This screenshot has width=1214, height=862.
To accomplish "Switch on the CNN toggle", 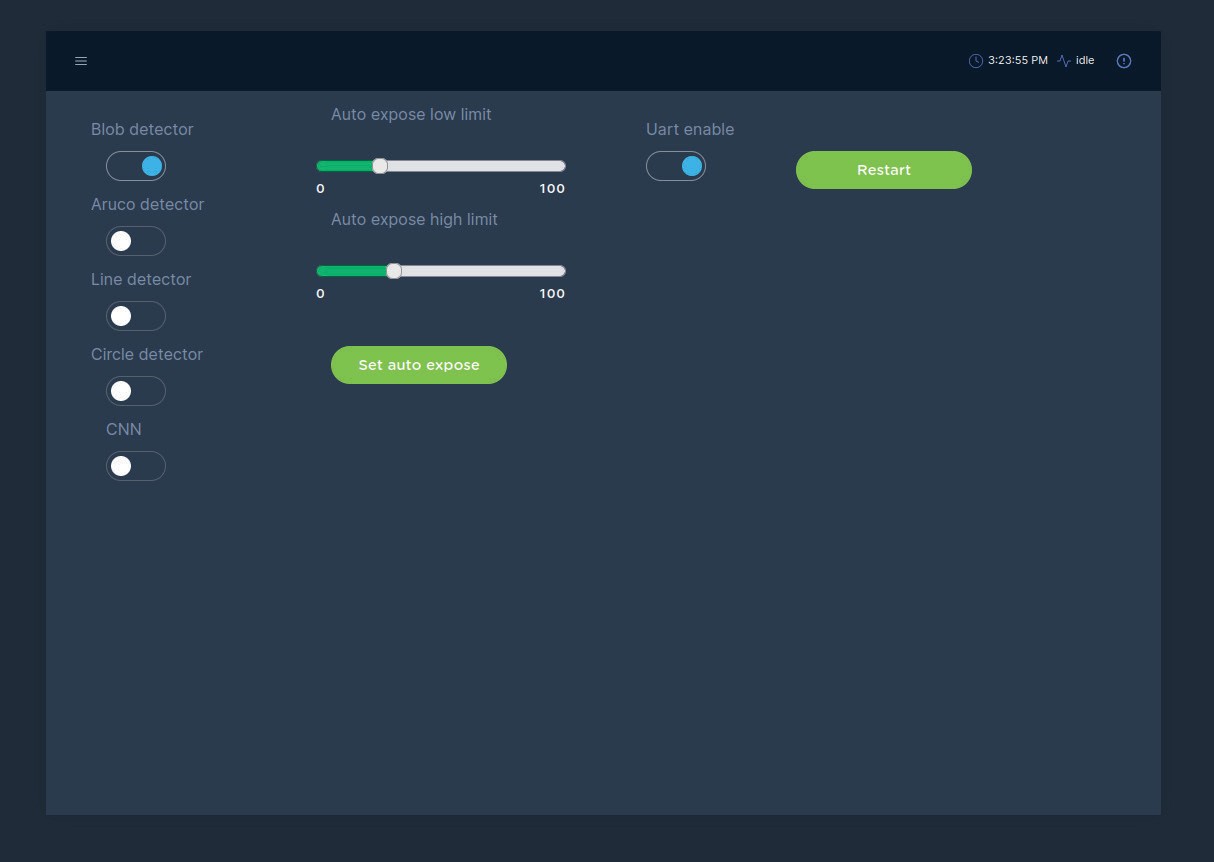I will pos(136,466).
